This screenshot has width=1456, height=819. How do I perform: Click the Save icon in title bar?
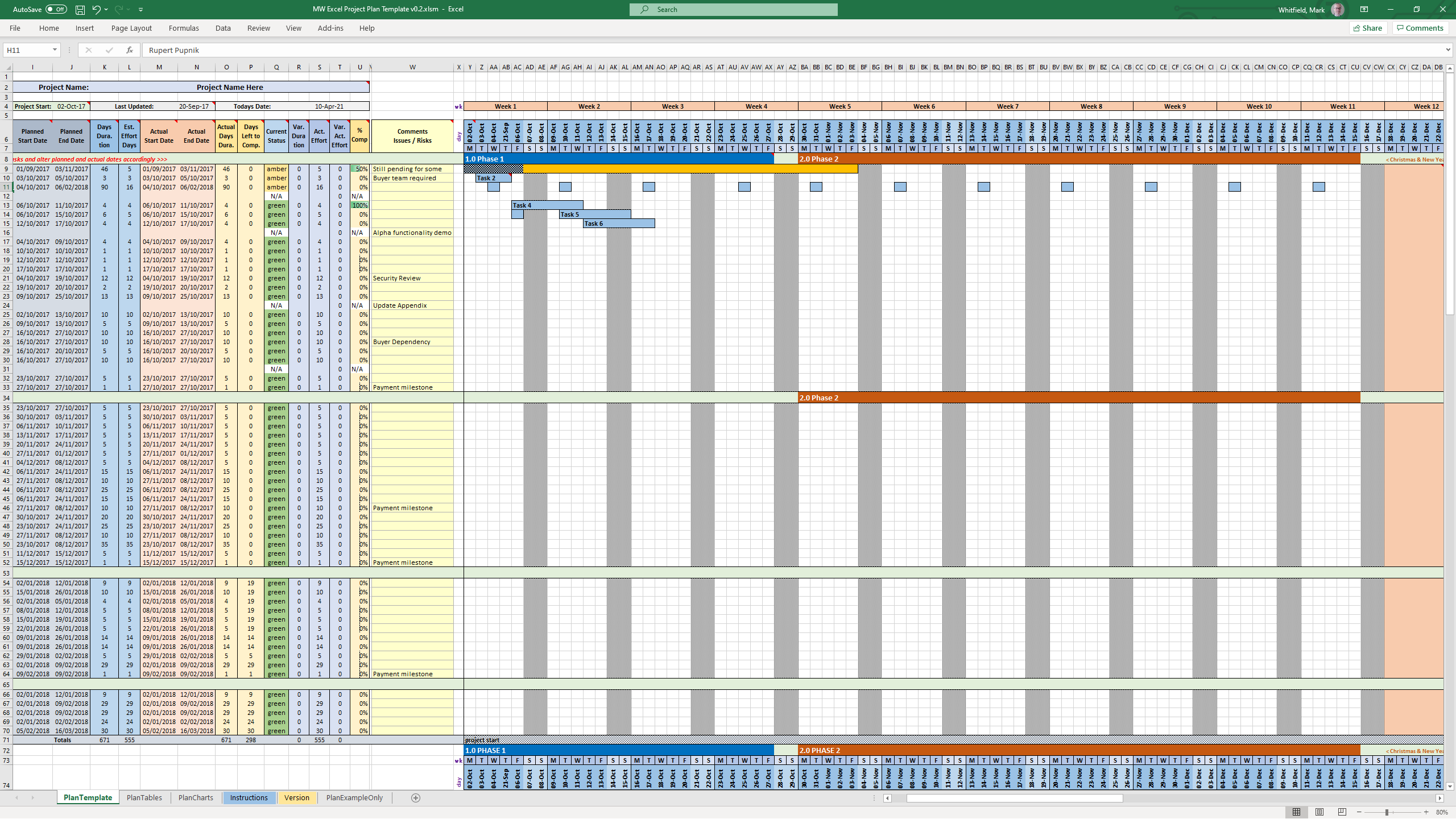[x=80, y=10]
